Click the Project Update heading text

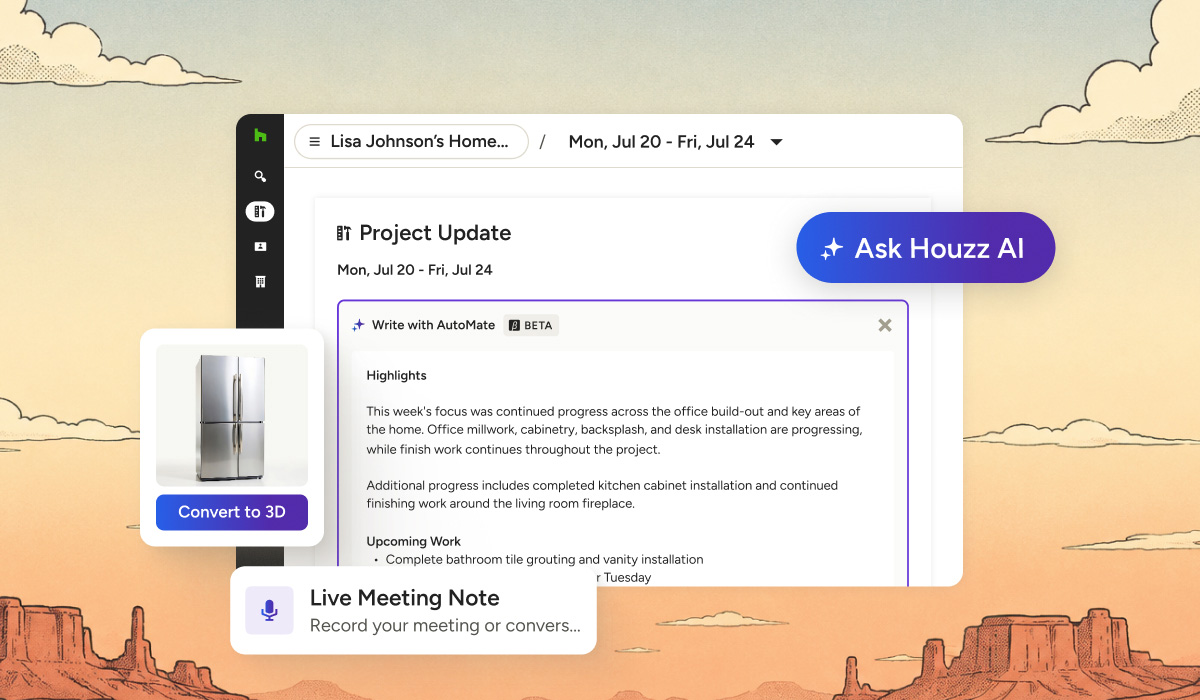tap(435, 233)
